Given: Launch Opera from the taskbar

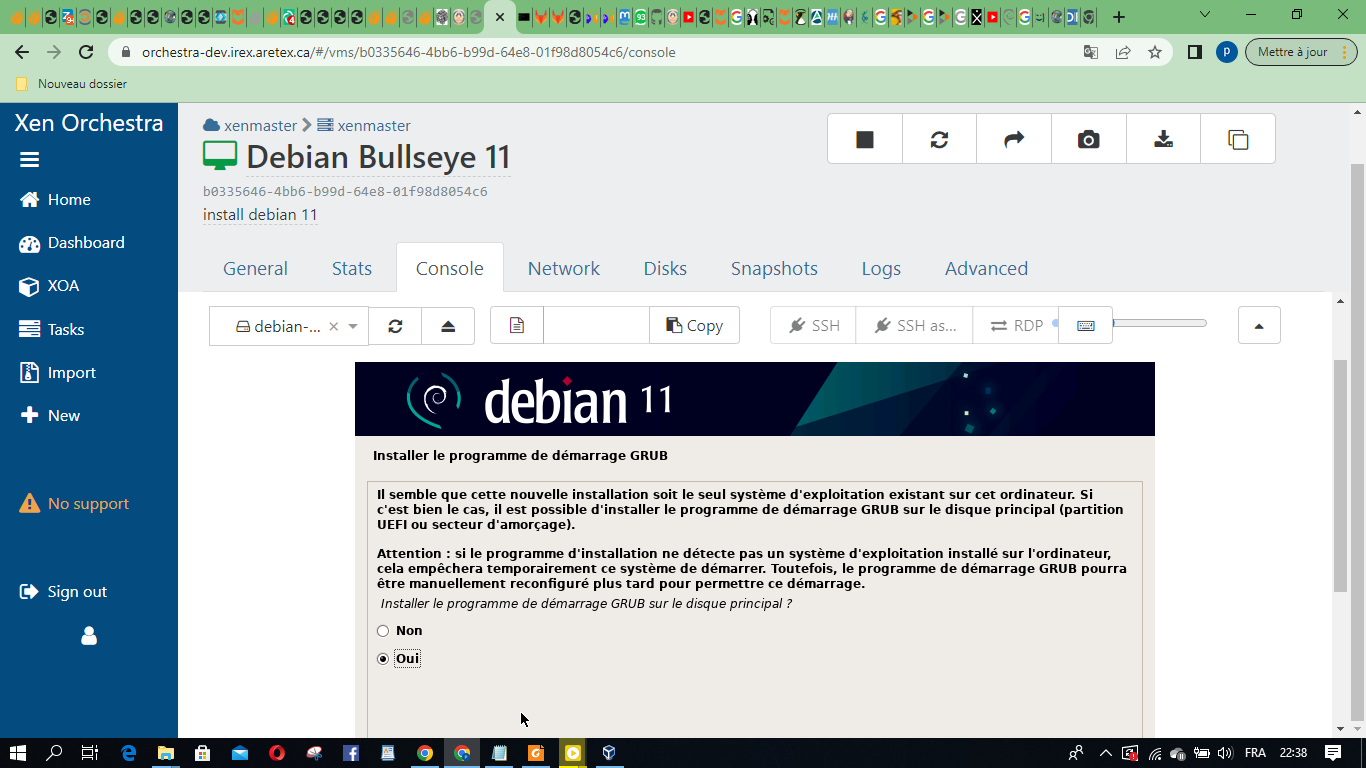Looking at the screenshot, I should click(276, 753).
